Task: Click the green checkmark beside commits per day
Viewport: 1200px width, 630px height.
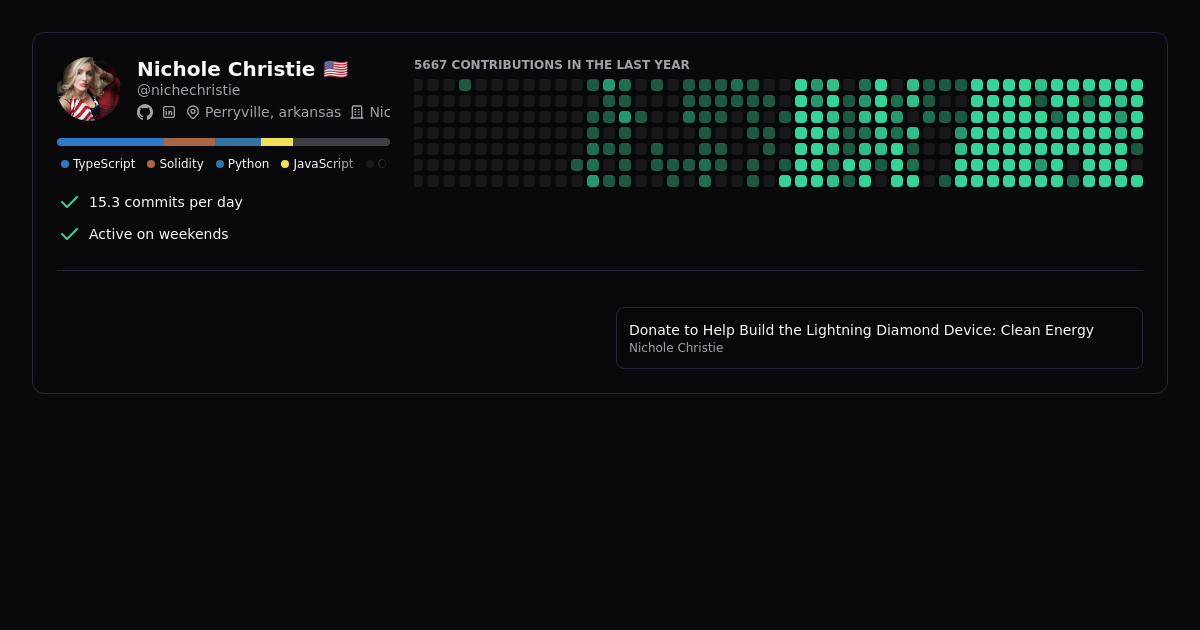Action: [69, 202]
